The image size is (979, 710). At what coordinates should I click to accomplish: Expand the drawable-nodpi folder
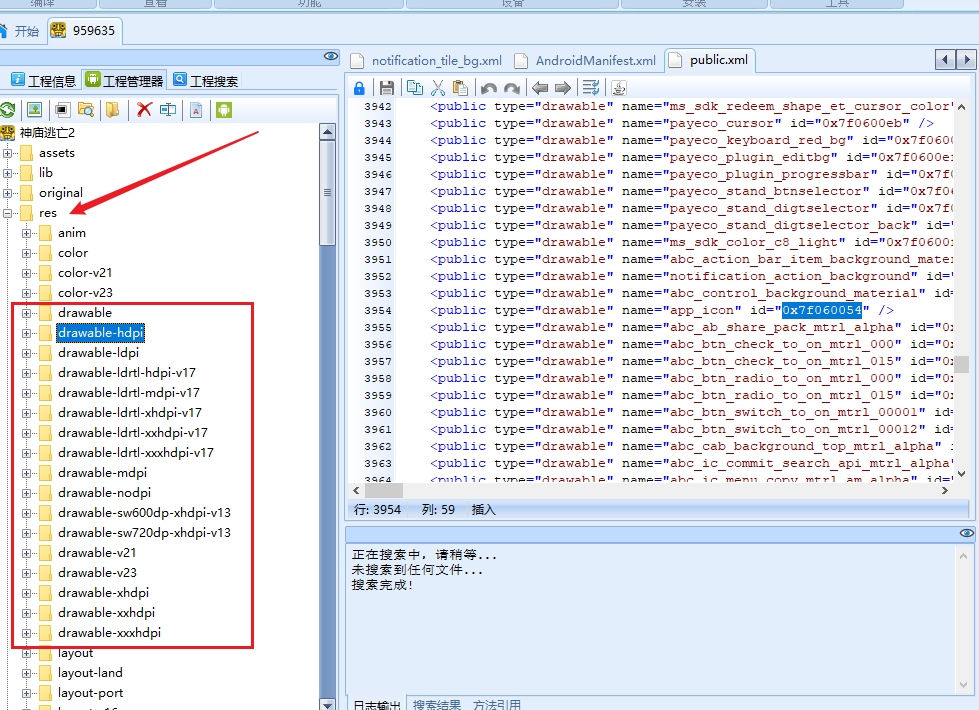(26, 493)
